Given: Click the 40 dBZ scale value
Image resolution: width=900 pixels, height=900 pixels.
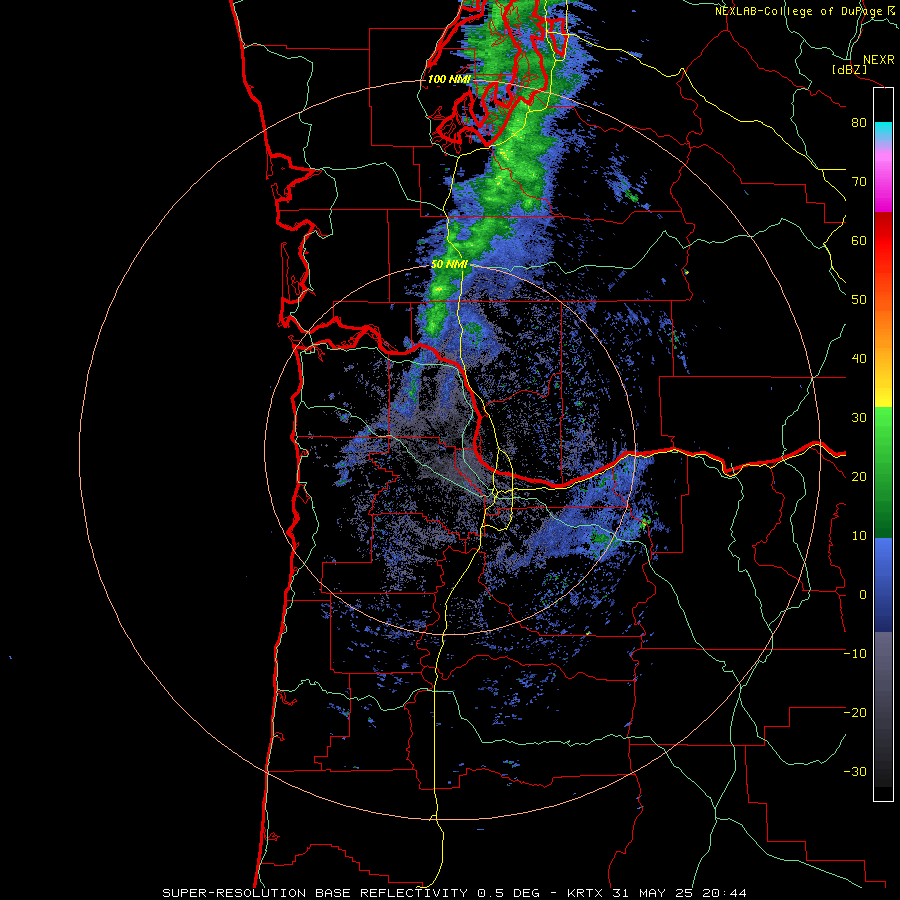Looking at the screenshot, I should pyautogui.click(x=859, y=359).
